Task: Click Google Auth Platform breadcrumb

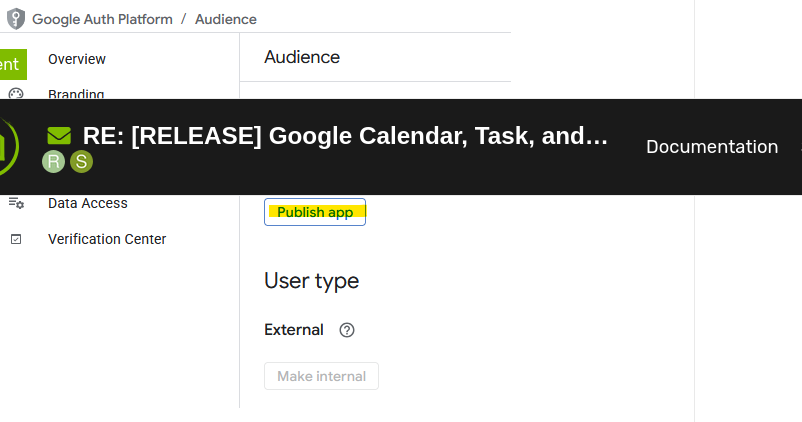Action: pos(102,19)
